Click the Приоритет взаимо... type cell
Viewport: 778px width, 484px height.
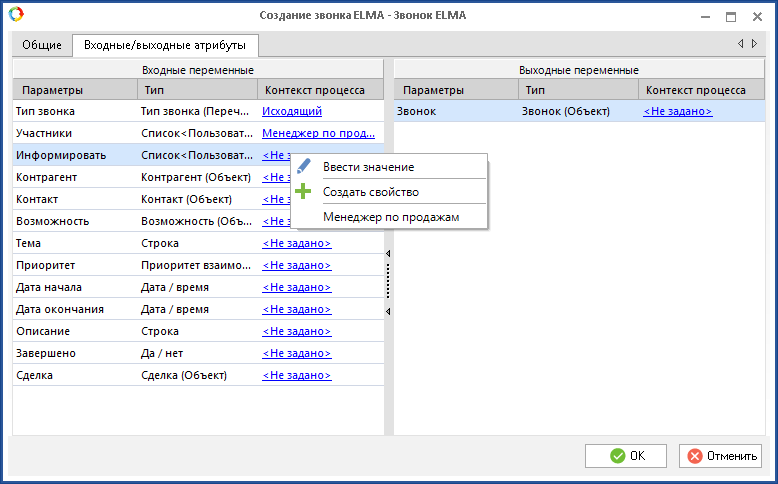(x=196, y=265)
